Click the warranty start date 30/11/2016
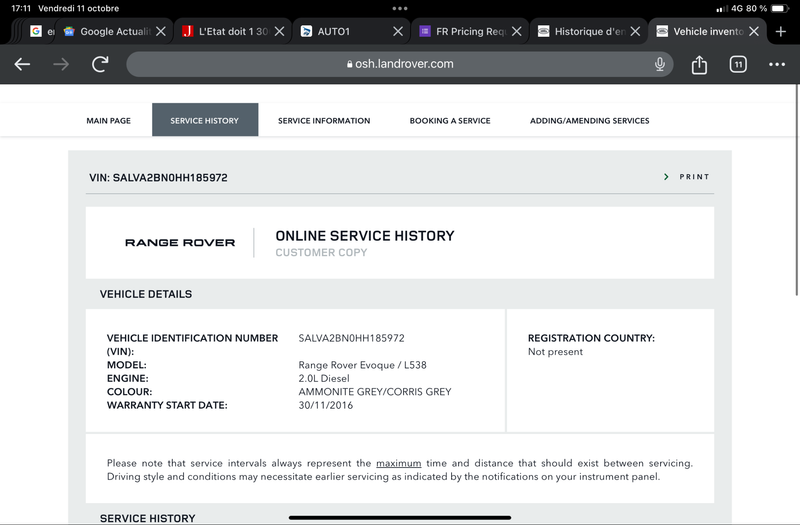 tap(326, 405)
